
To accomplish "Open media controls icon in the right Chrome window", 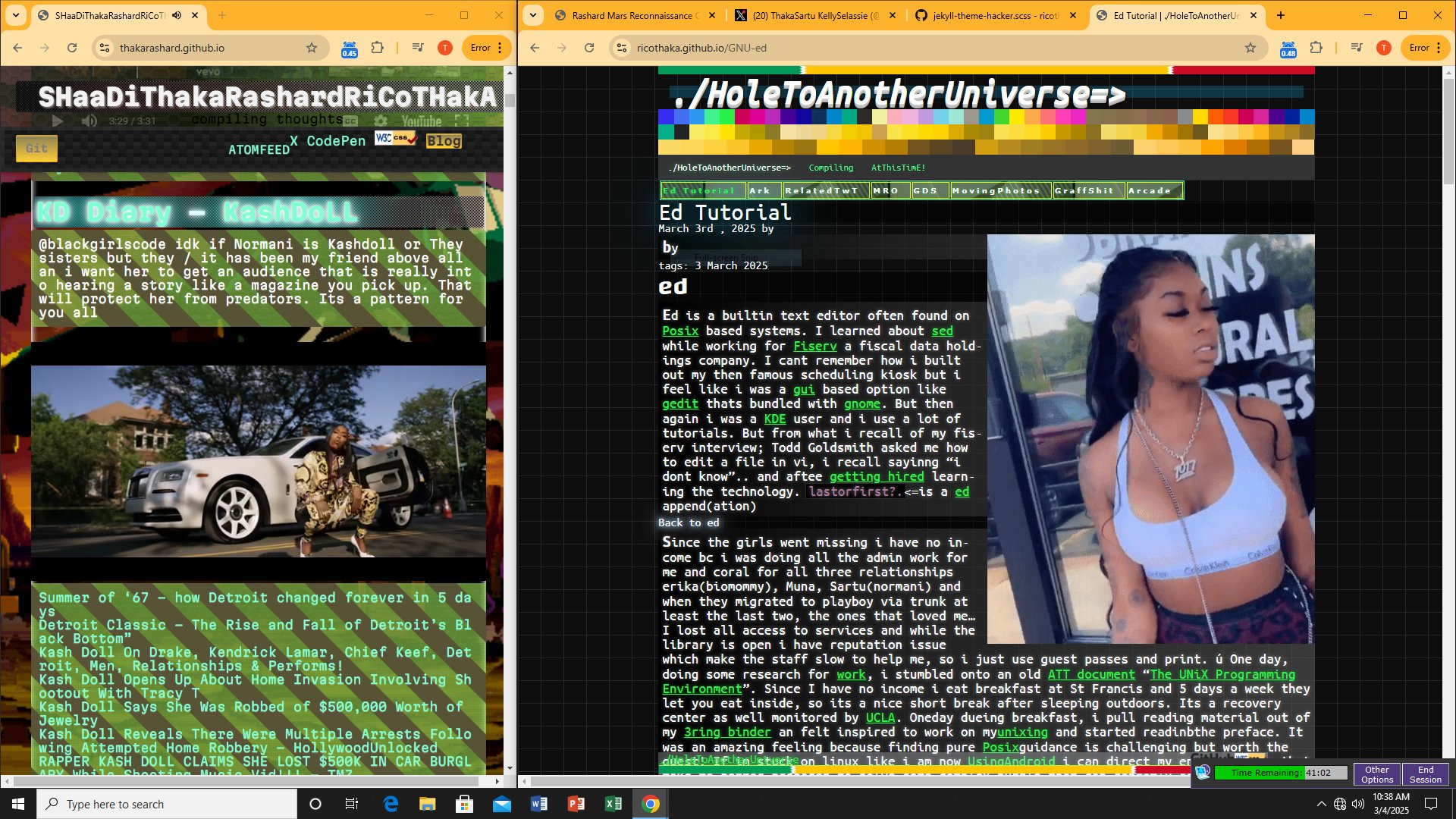I will [1357, 48].
